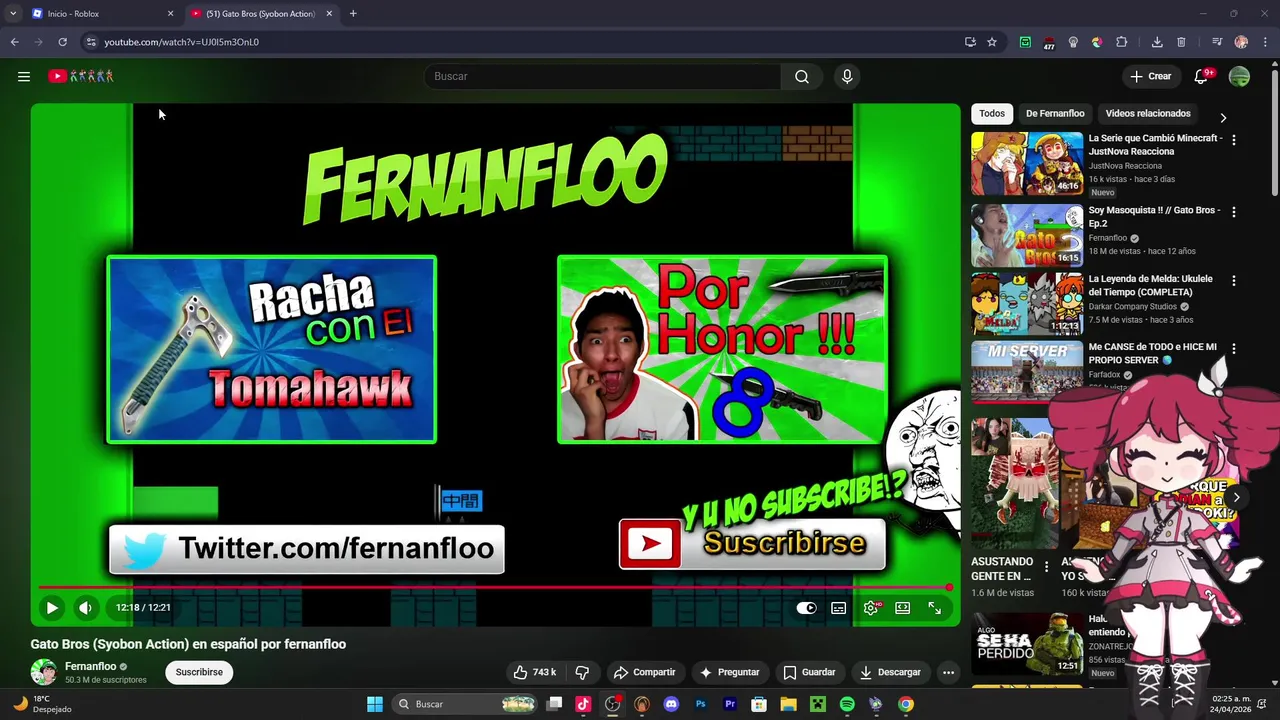This screenshot has height=720, width=1280.
Task: Open options for Me CANSE de TODO video
Action: [1233, 349]
